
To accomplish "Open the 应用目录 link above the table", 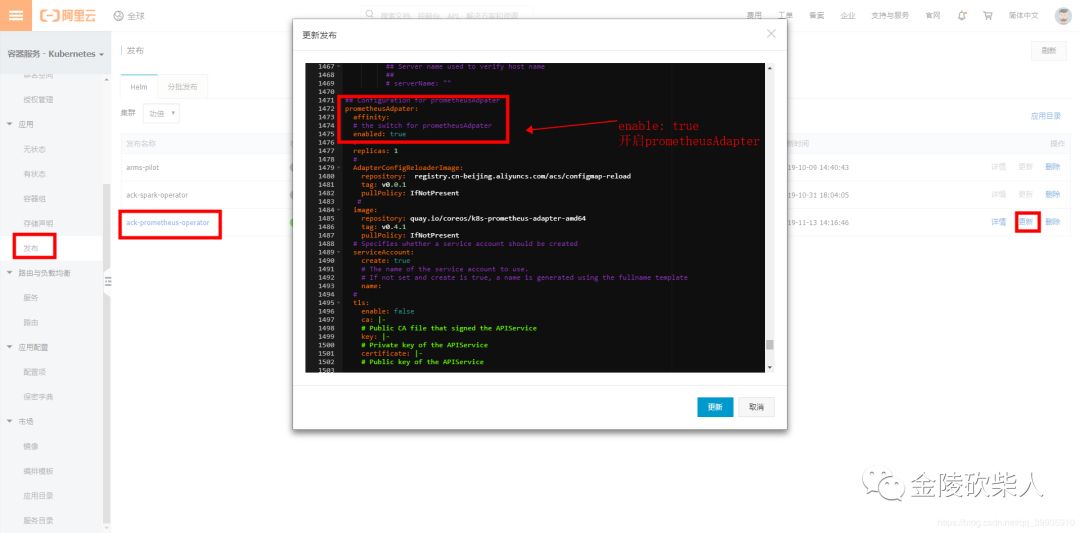I will 1046,116.
